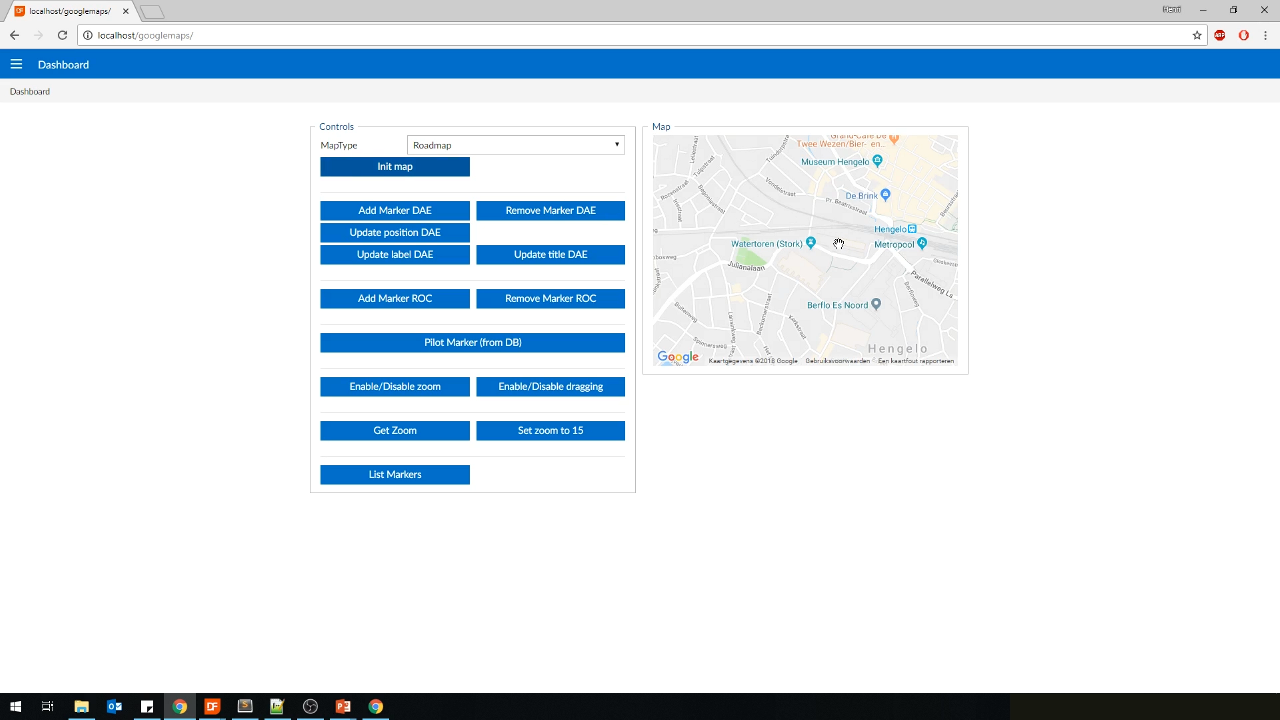The width and height of the screenshot is (1280, 720).
Task: Toggle map dragging with Enable/Disable dragging
Action: (x=550, y=387)
